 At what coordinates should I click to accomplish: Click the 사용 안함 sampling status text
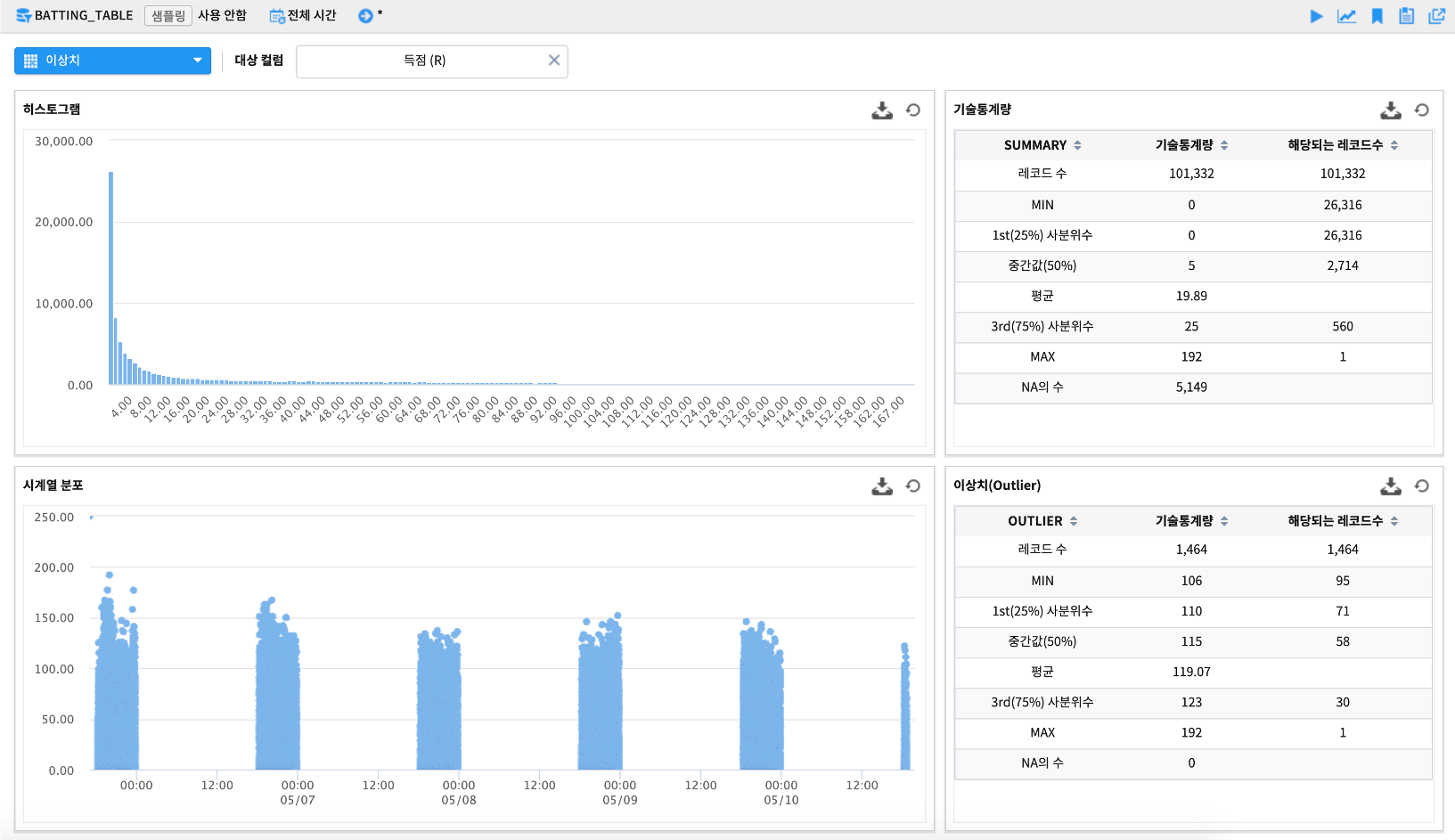222,15
